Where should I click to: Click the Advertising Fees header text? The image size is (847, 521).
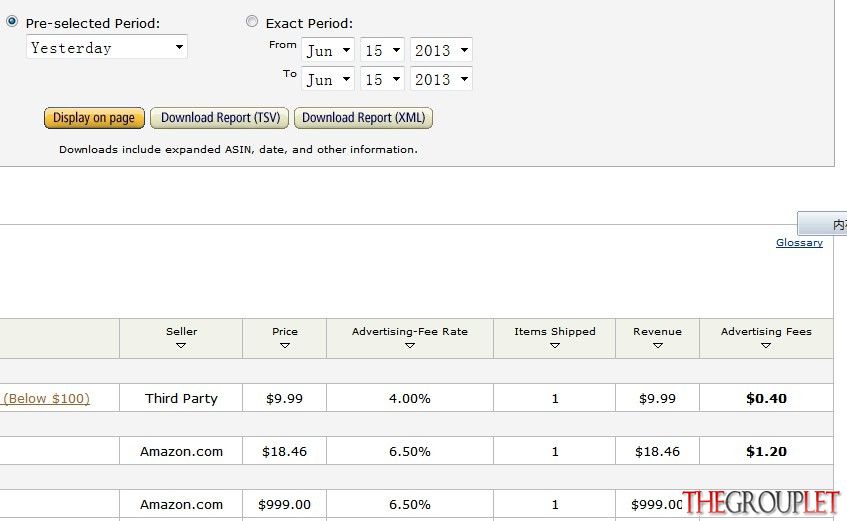point(766,331)
